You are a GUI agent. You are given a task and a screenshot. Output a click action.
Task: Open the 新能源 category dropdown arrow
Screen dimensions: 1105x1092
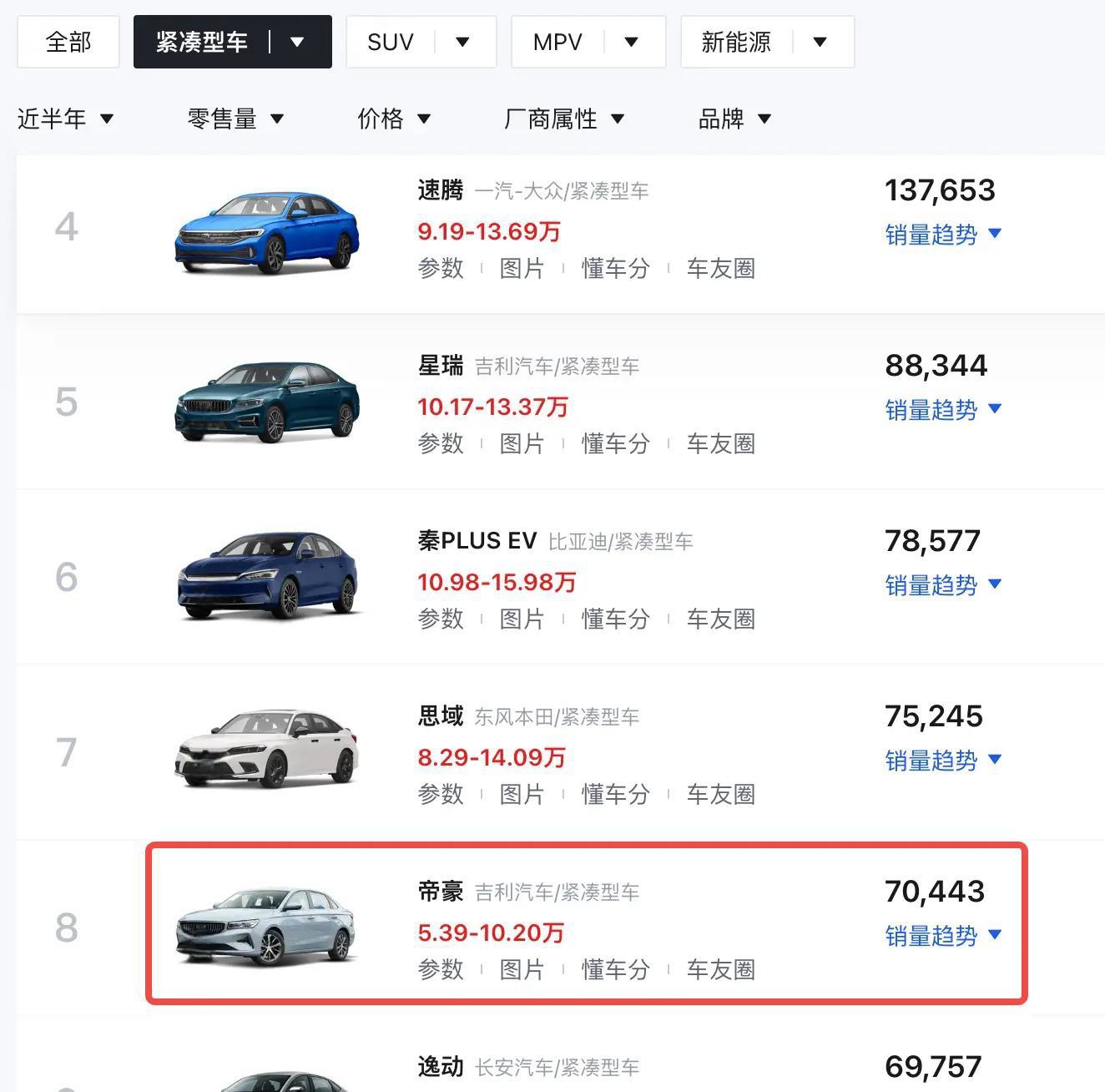[820, 42]
